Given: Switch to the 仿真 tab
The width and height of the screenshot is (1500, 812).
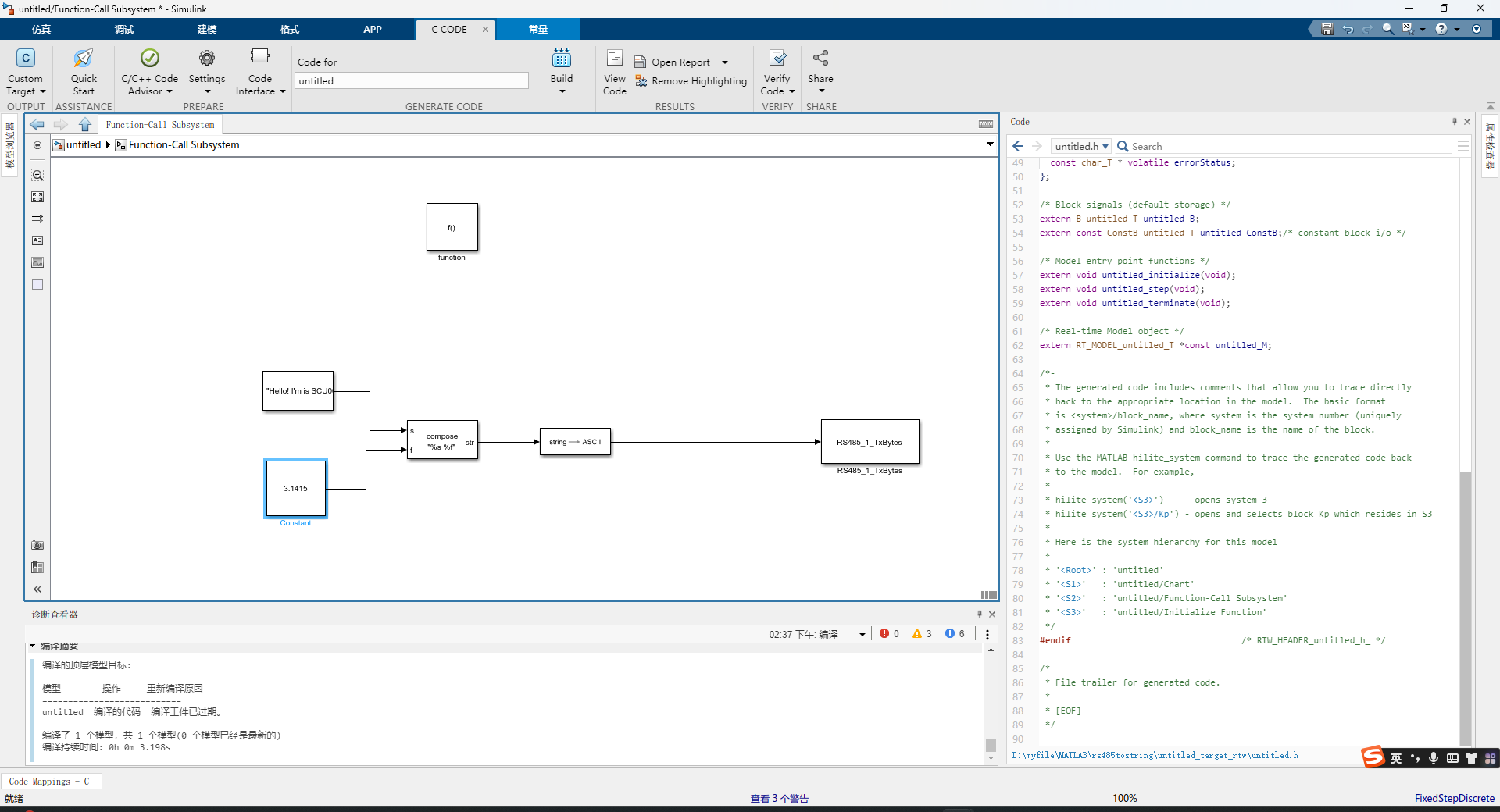Looking at the screenshot, I should click(41, 29).
